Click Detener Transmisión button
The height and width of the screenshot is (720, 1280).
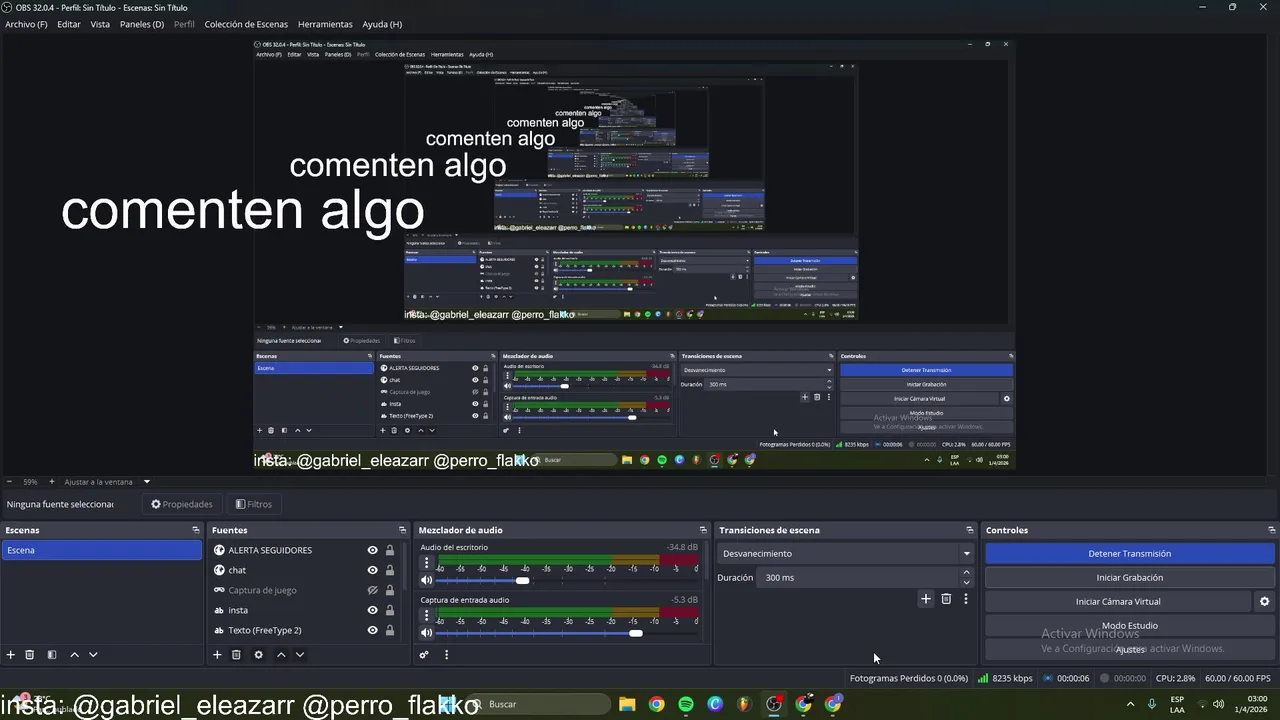pyautogui.click(x=1130, y=553)
